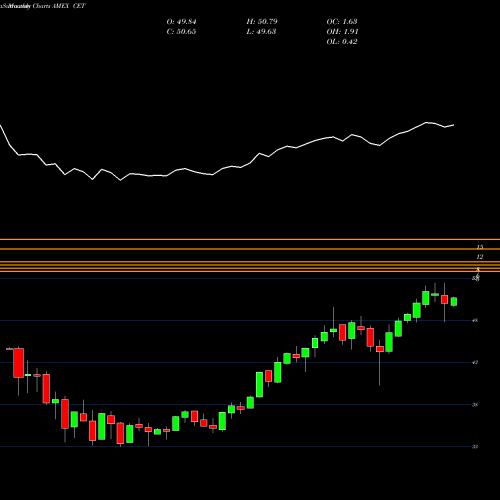Click the 'OH: 1.91' value
Viewport: 500px width, 500px height.
[x=342, y=32]
